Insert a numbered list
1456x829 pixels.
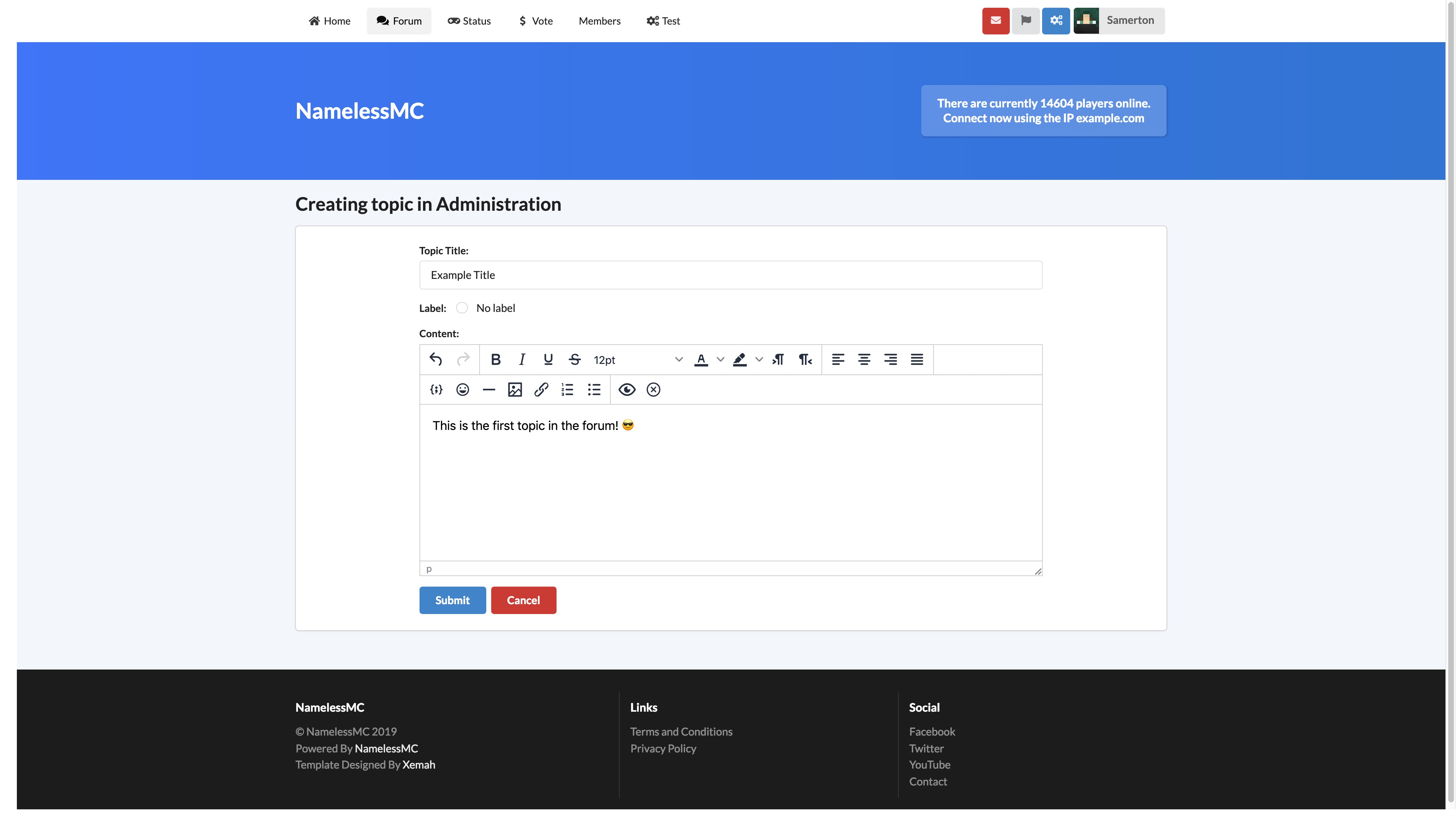567,390
